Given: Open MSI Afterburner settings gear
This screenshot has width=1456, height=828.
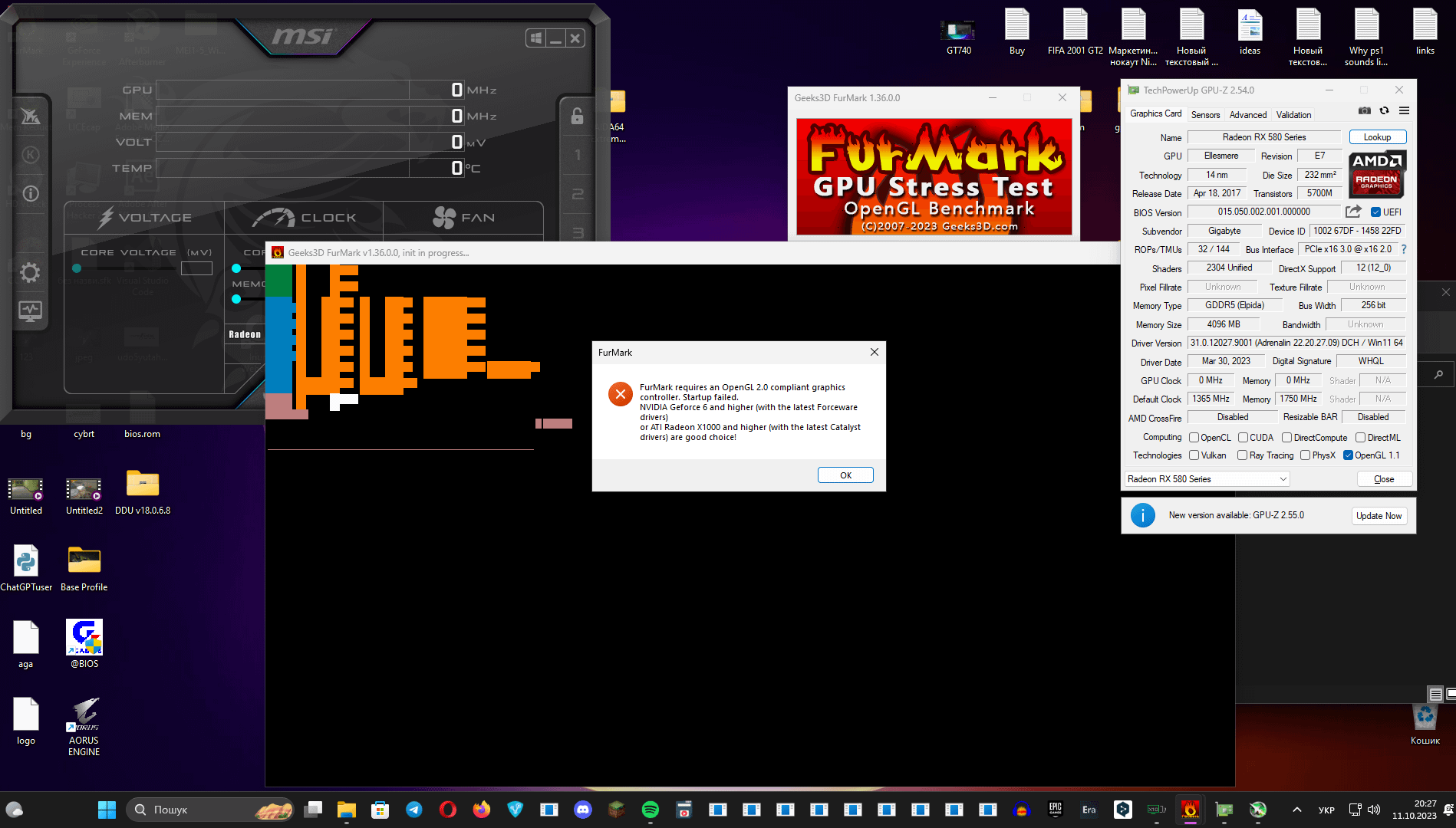Looking at the screenshot, I should [x=30, y=272].
